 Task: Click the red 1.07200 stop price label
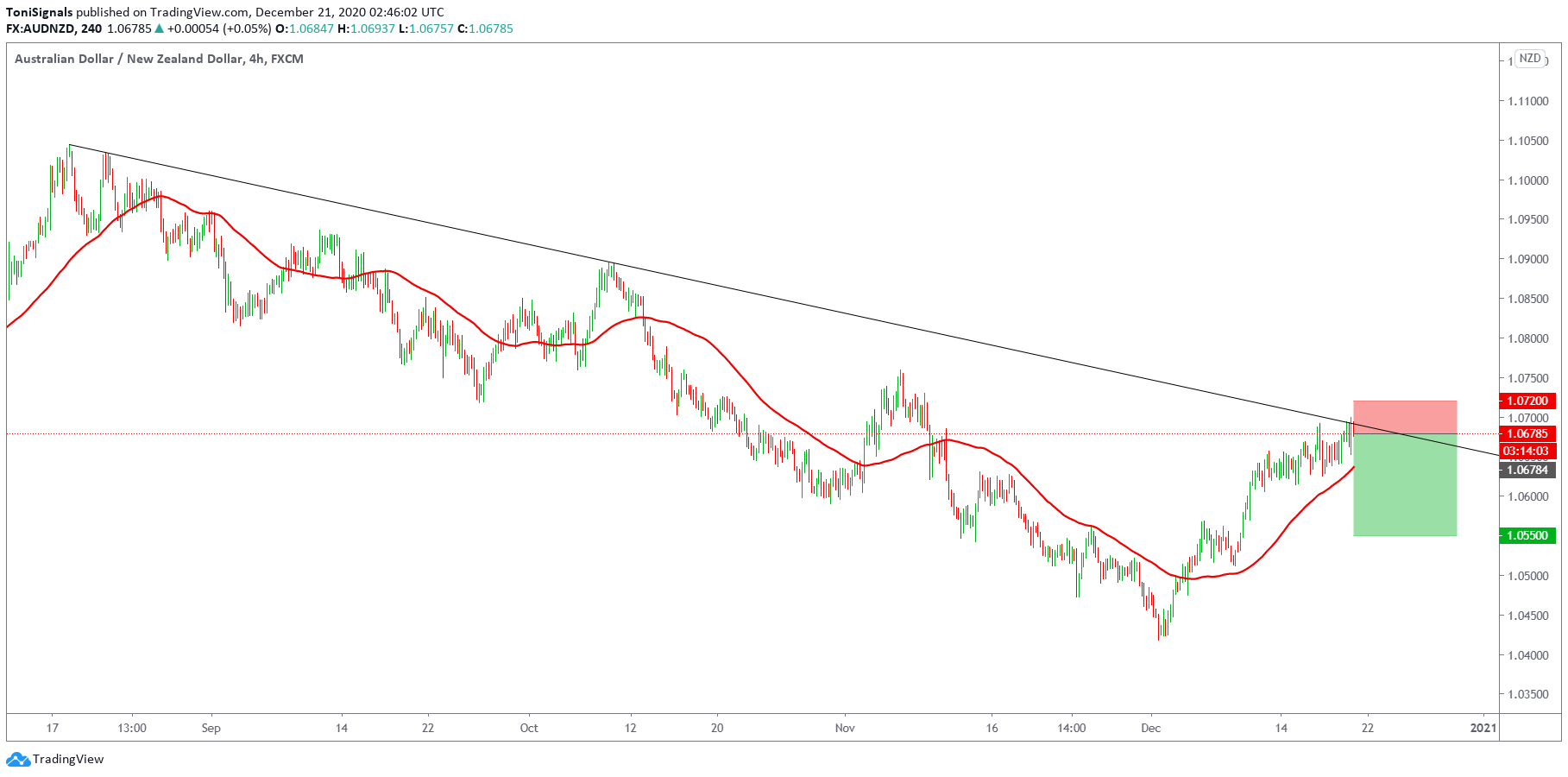[1527, 401]
